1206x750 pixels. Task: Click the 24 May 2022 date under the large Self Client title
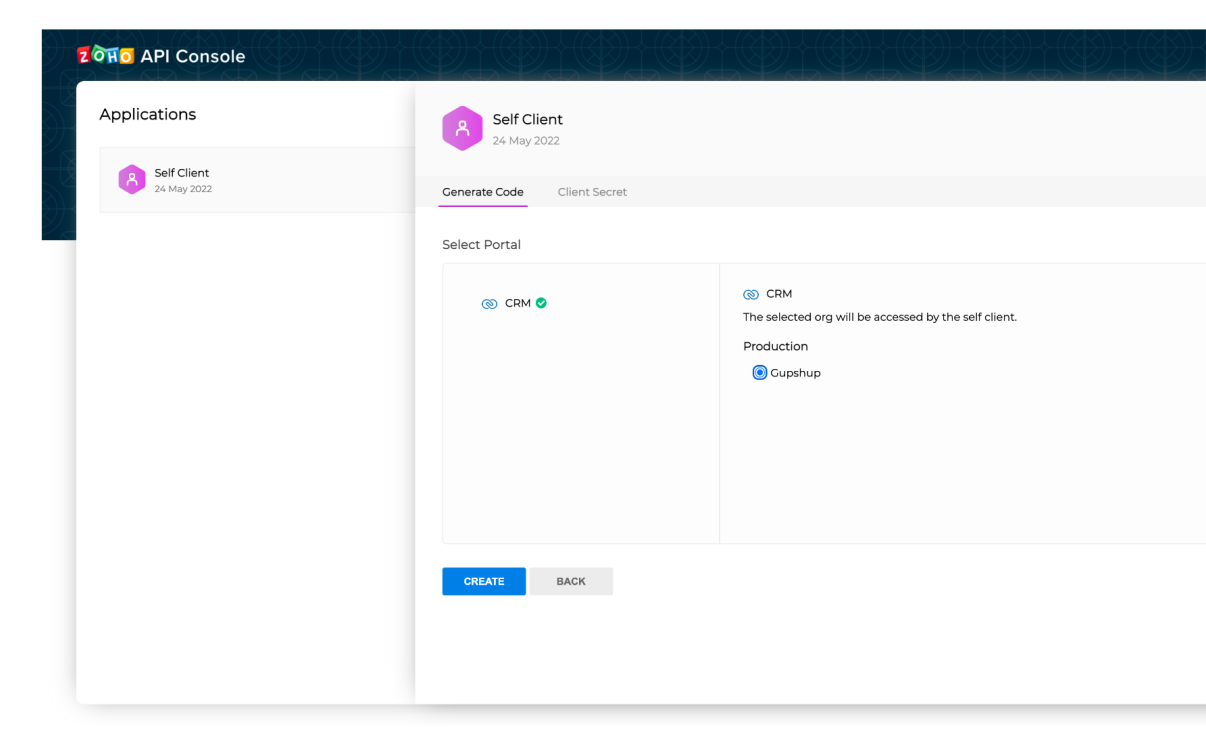(526, 141)
